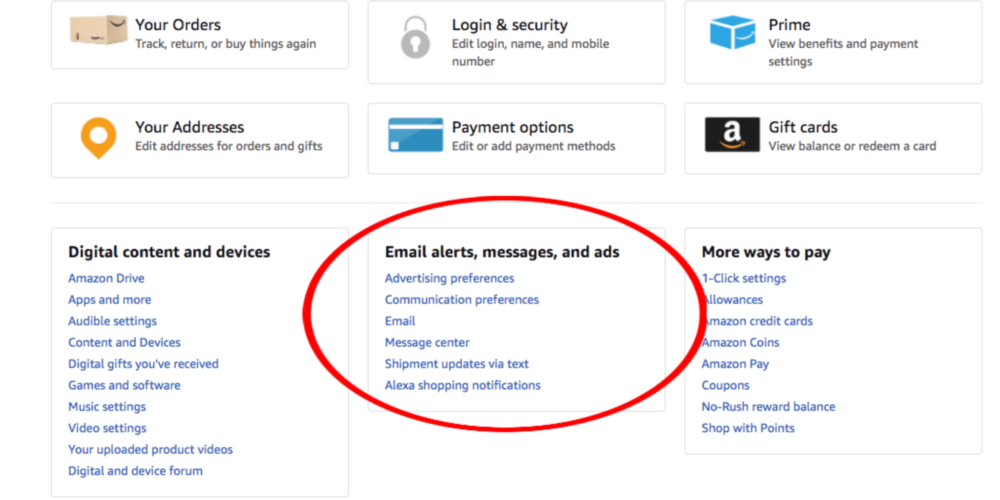Click 'View benefits and payment settings' text
1000x500 pixels.
[843, 53]
